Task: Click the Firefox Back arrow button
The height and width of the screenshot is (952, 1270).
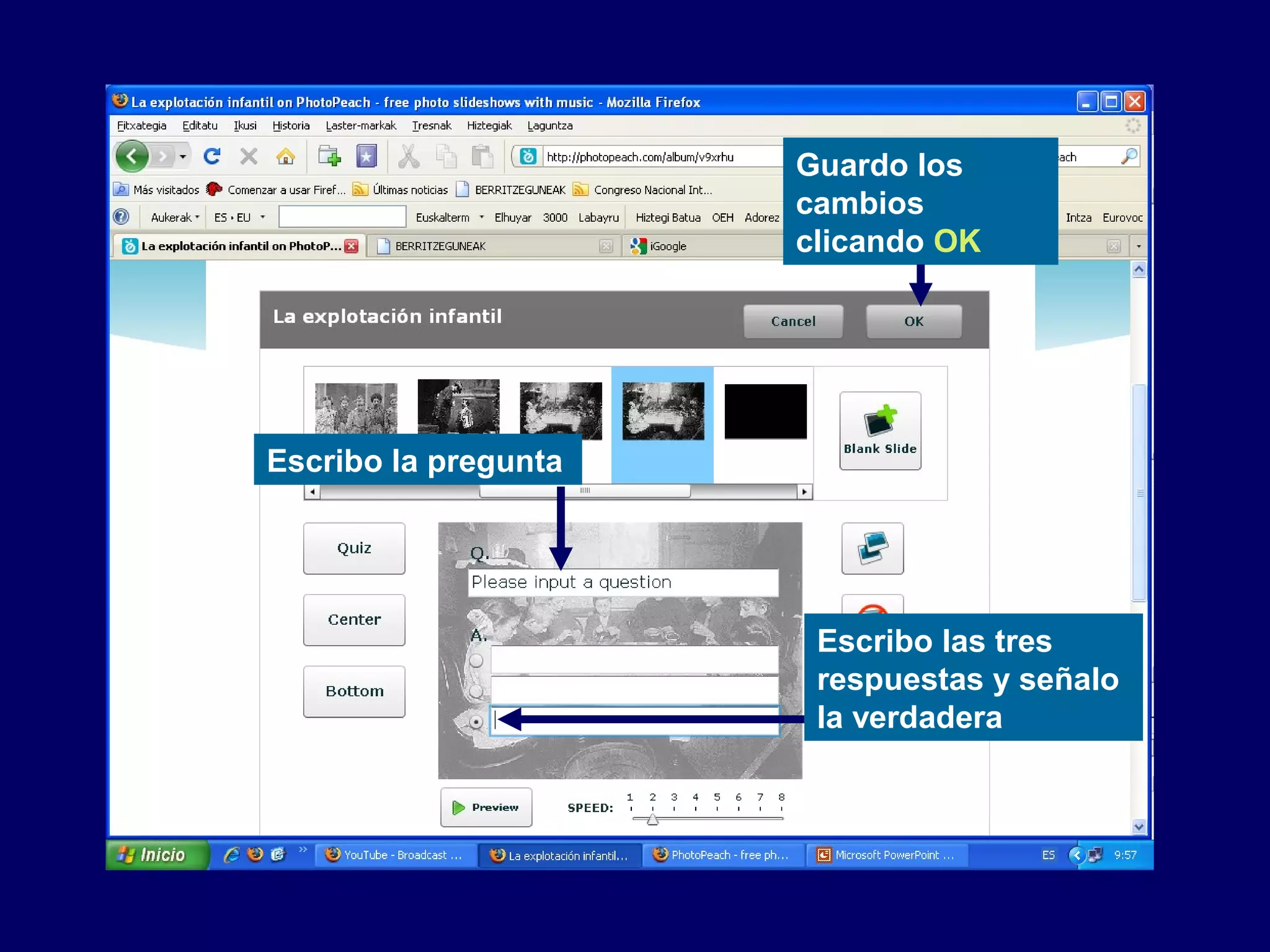Action: (131, 156)
